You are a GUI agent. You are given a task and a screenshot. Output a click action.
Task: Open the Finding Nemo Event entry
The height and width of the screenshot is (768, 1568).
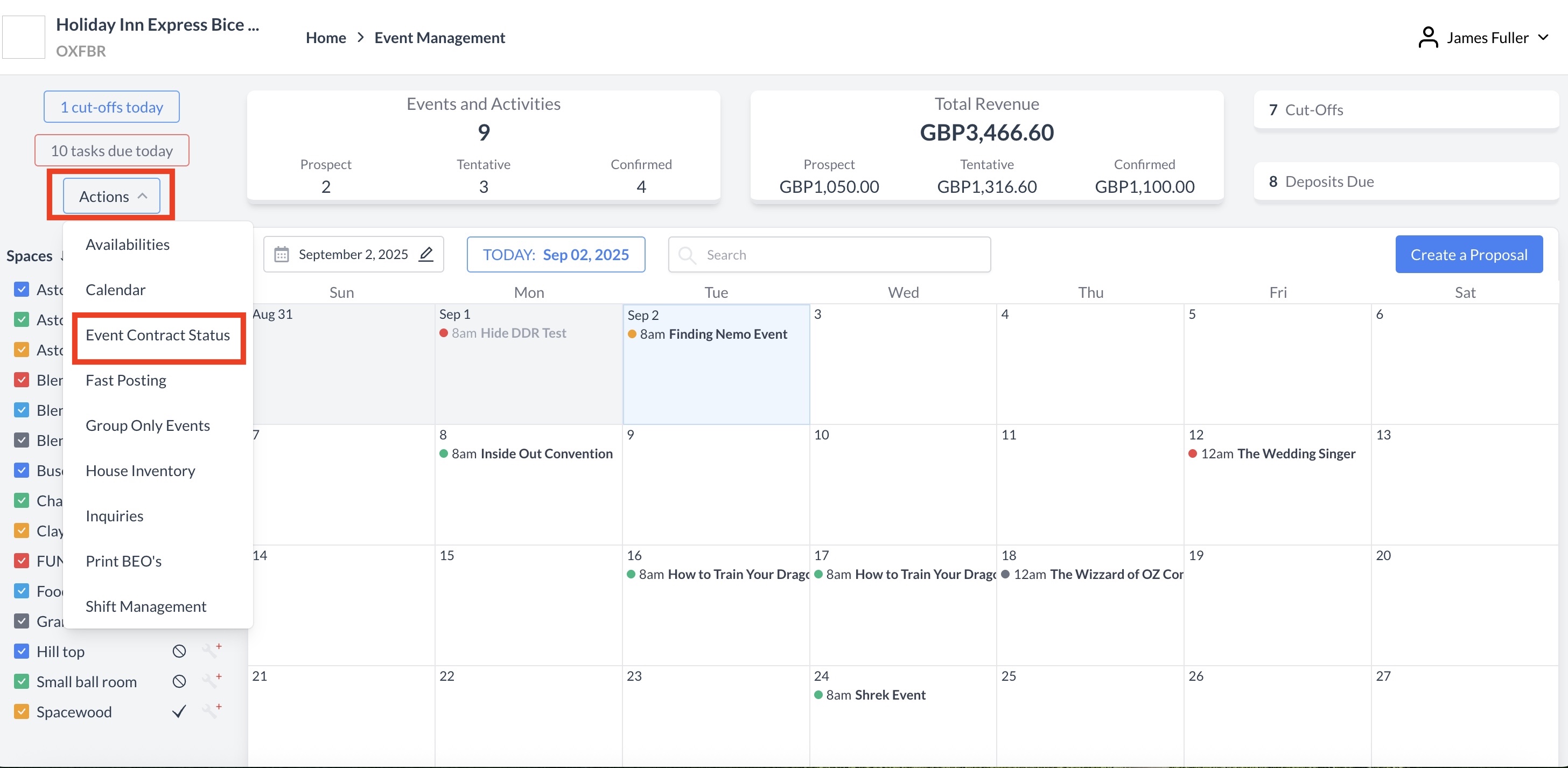tap(727, 334)
